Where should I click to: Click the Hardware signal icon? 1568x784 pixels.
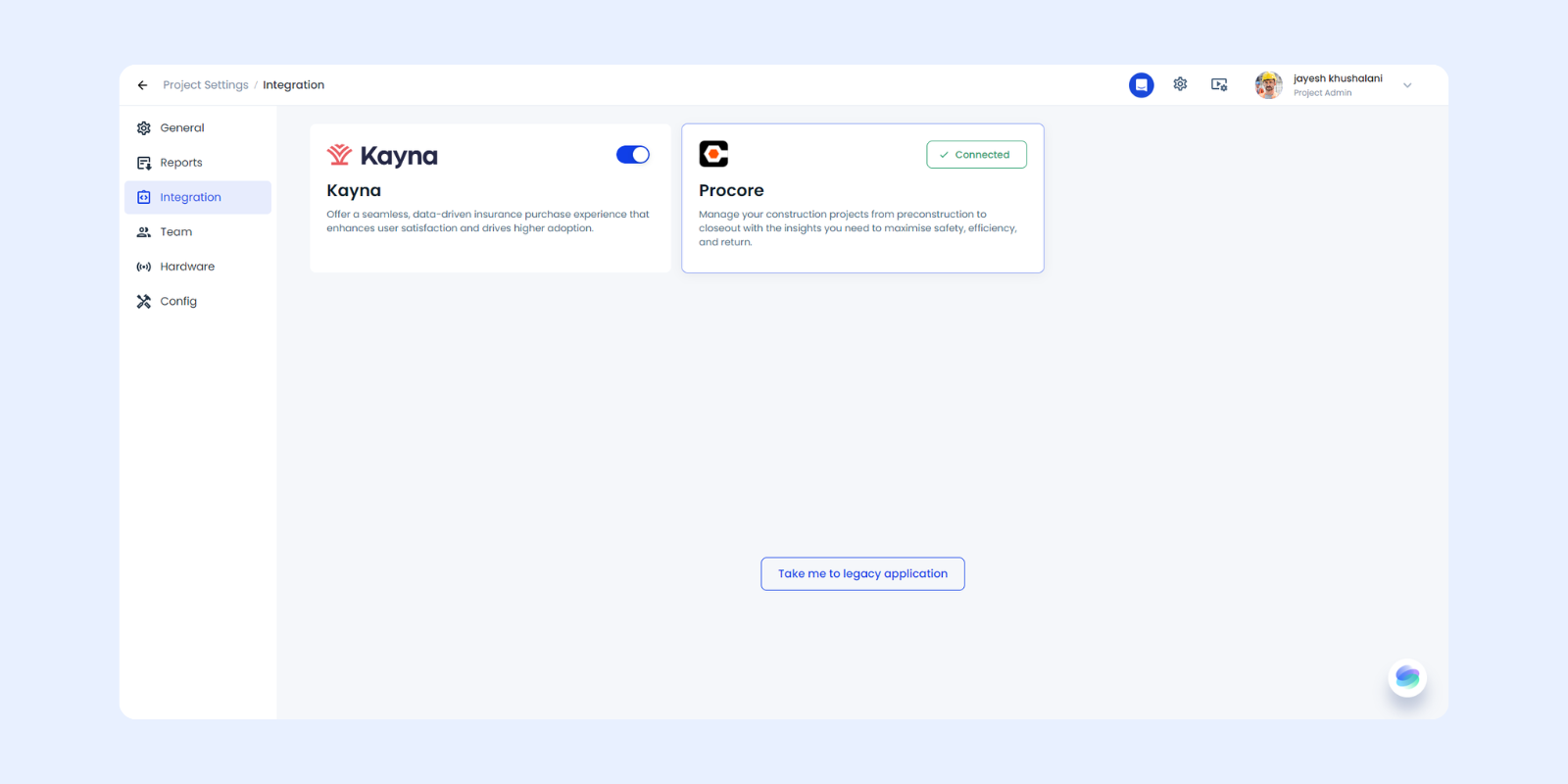(144, 267)
